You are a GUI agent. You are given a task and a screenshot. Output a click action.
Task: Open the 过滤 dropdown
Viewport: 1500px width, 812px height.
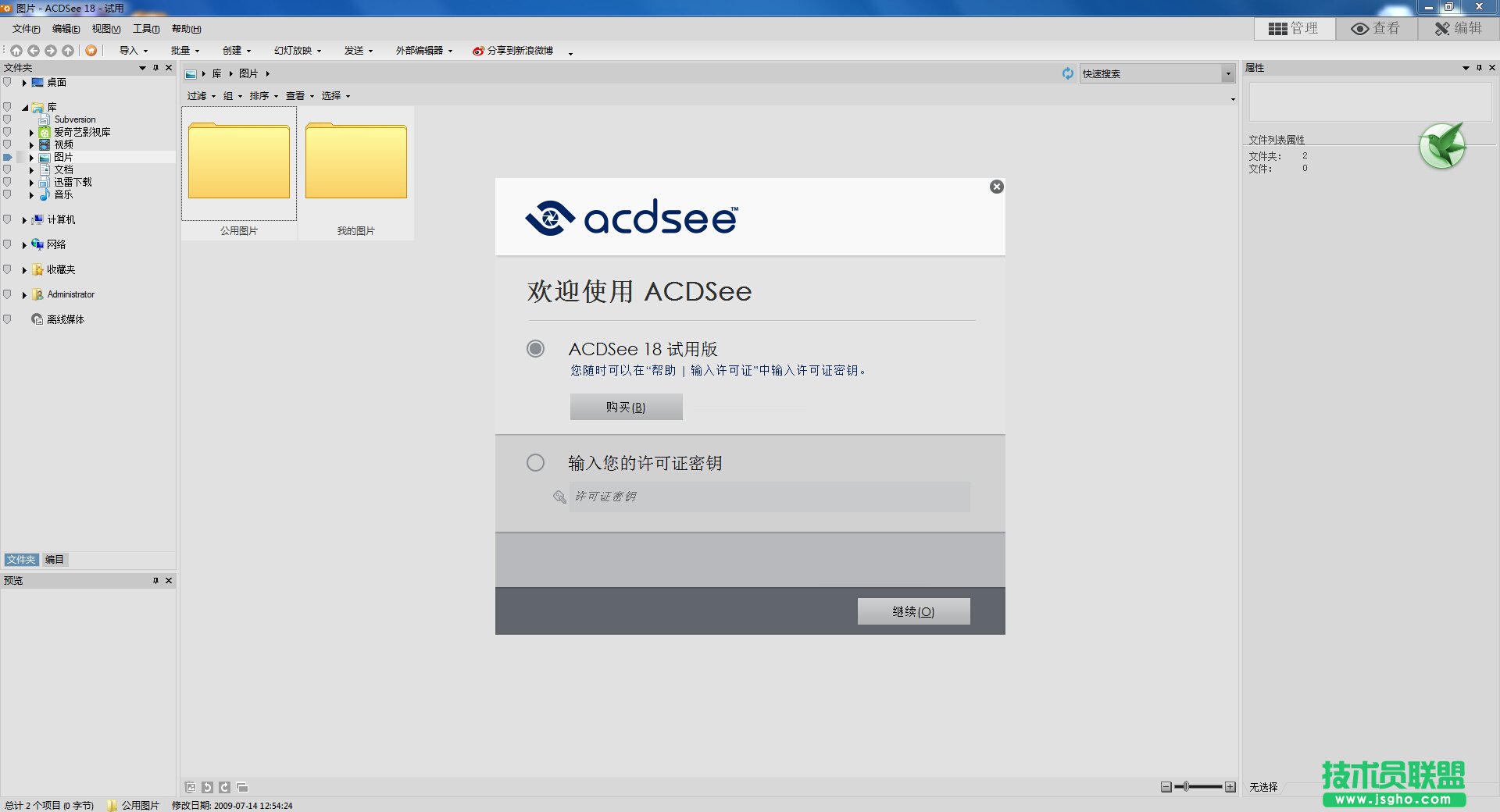[x=202, y=96]
